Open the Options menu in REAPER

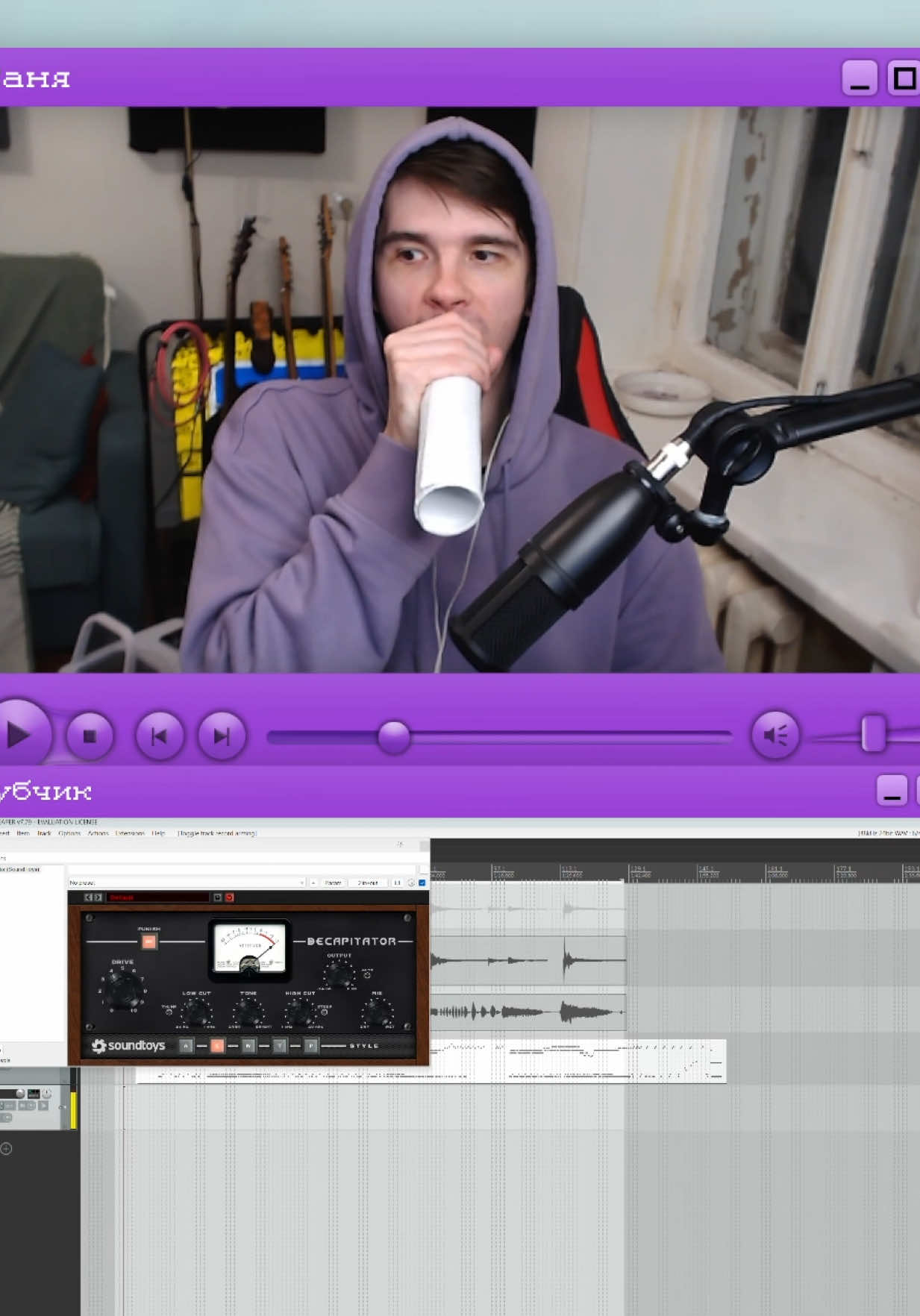click(69, 833)
